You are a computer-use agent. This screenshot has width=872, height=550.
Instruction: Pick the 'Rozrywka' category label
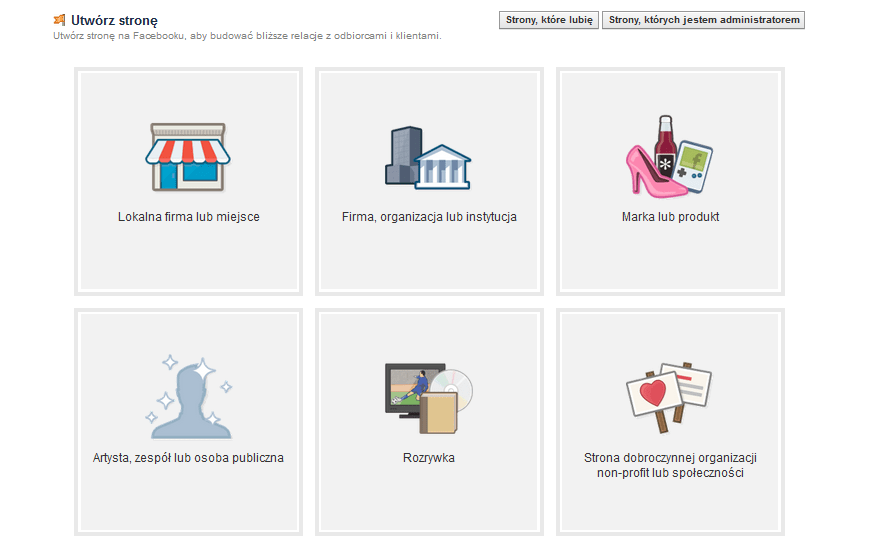point(429,458)
